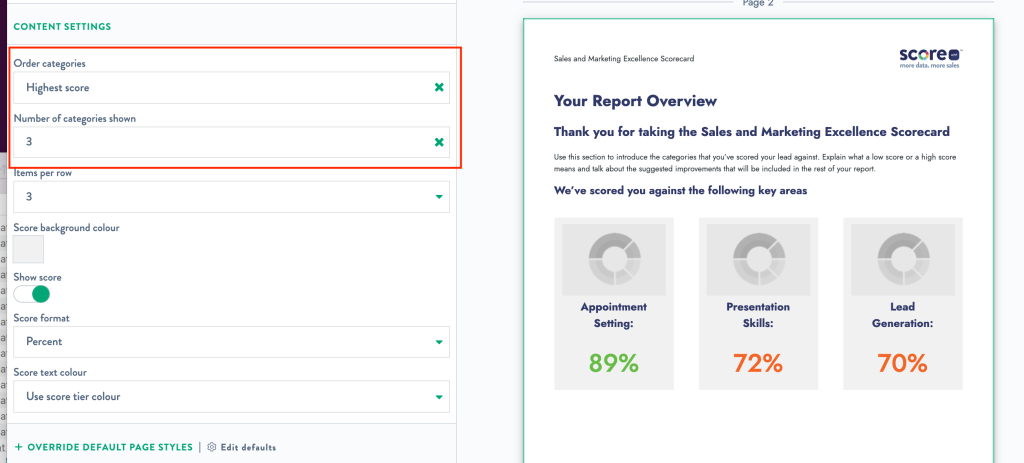Clear the Order categories selection with green X
1024x463 pixels.
pos(439,88)
